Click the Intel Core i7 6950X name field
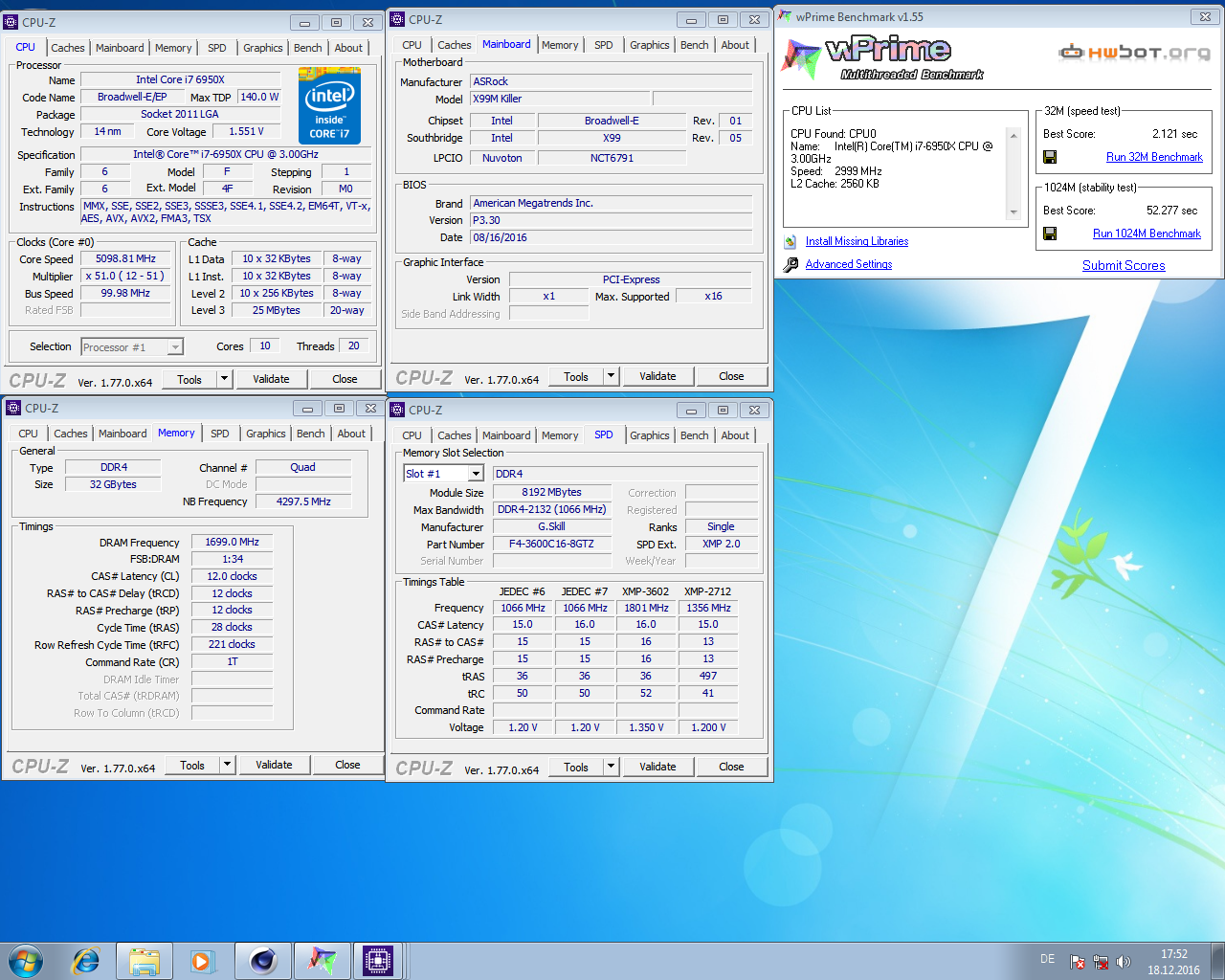The image size is (1225, 980). pyautogui.click(x=180, y=79)
